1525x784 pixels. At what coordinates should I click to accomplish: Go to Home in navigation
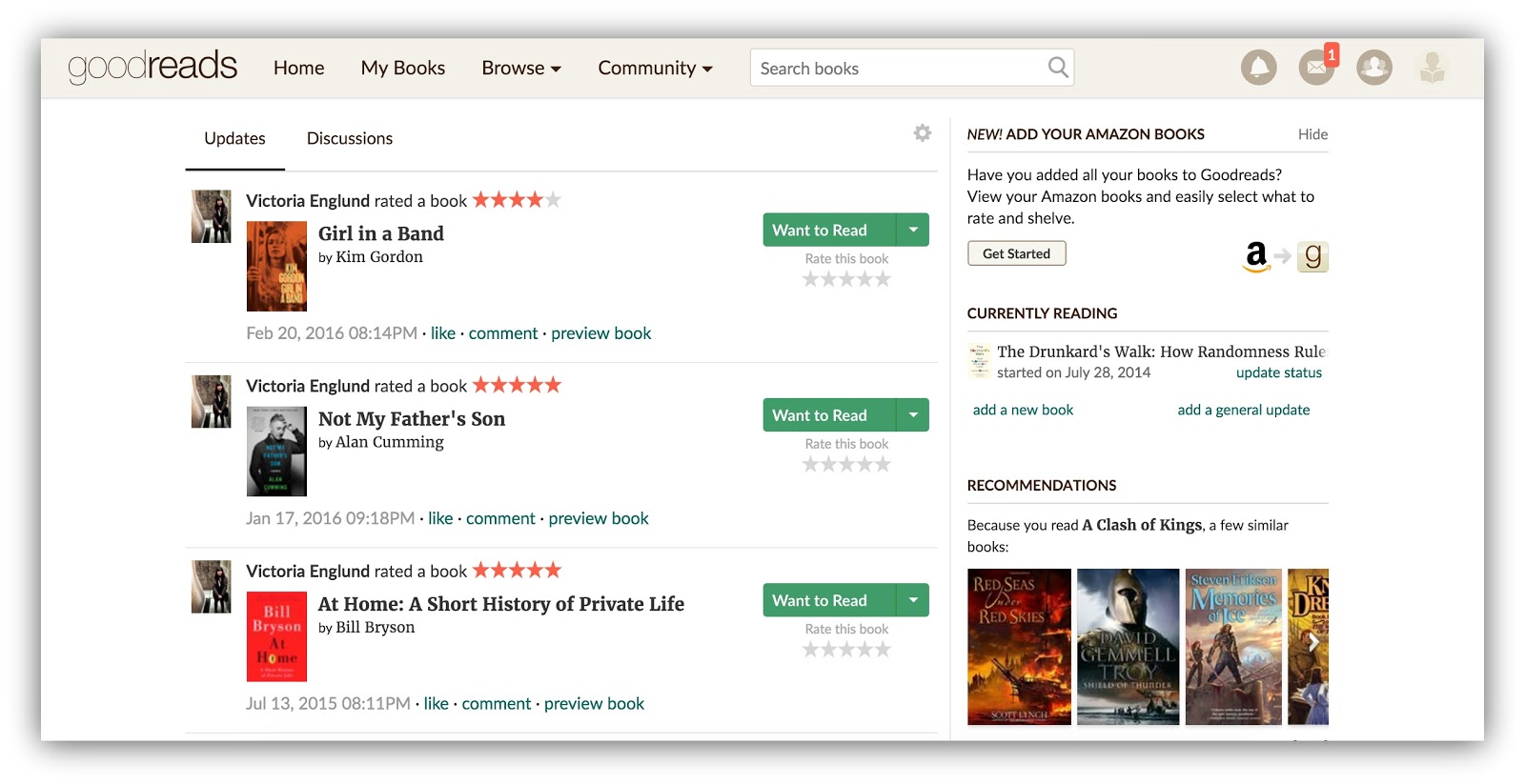[x=298, y=68]
